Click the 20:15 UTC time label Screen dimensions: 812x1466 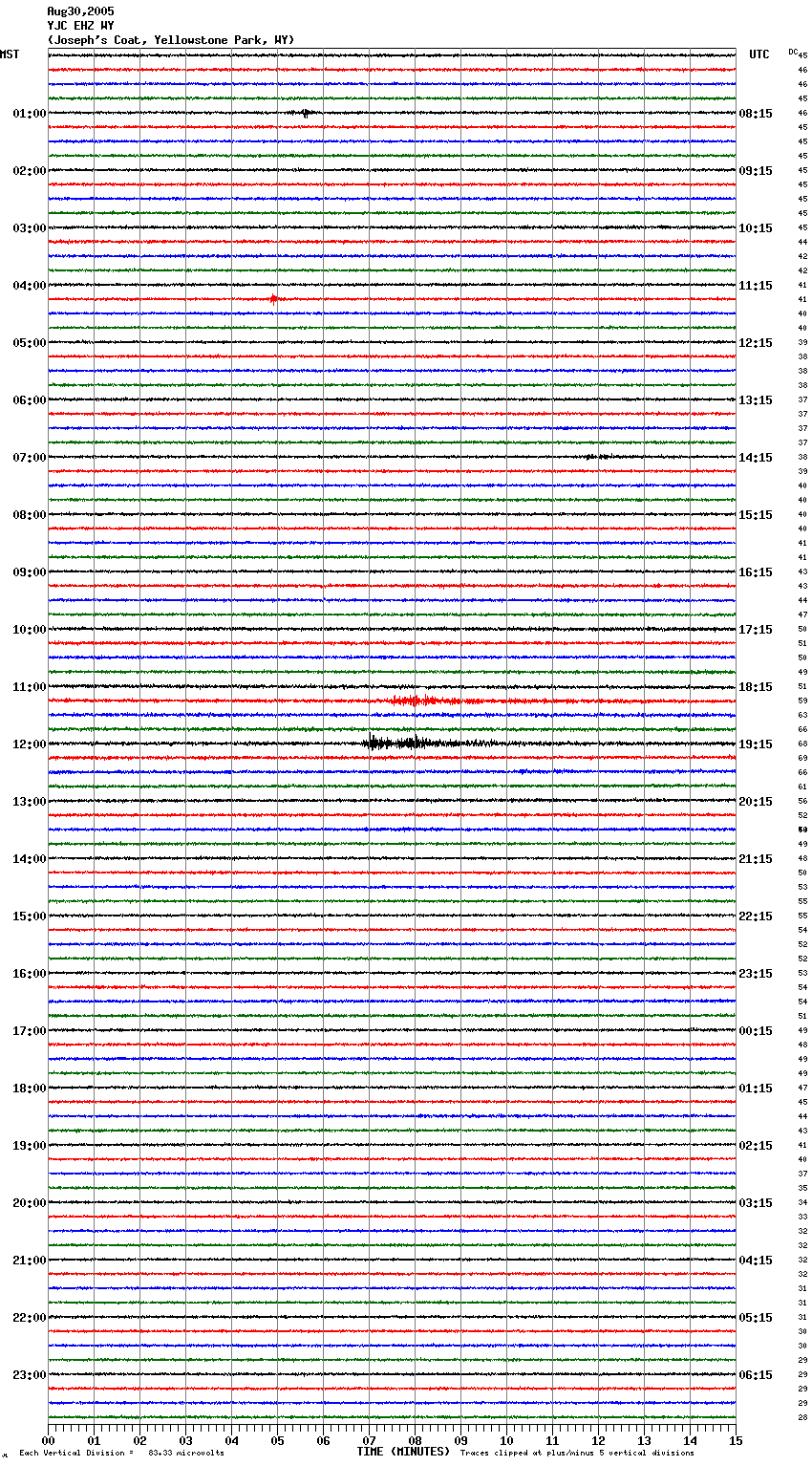756,802
